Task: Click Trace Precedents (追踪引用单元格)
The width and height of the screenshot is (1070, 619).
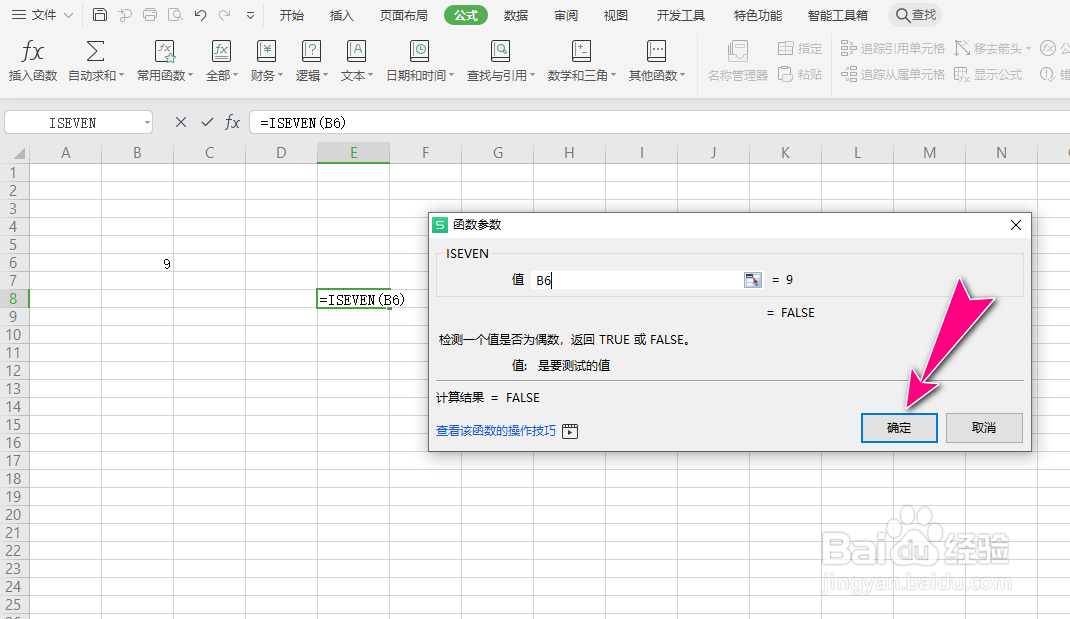Action: (x=893, y=48)
